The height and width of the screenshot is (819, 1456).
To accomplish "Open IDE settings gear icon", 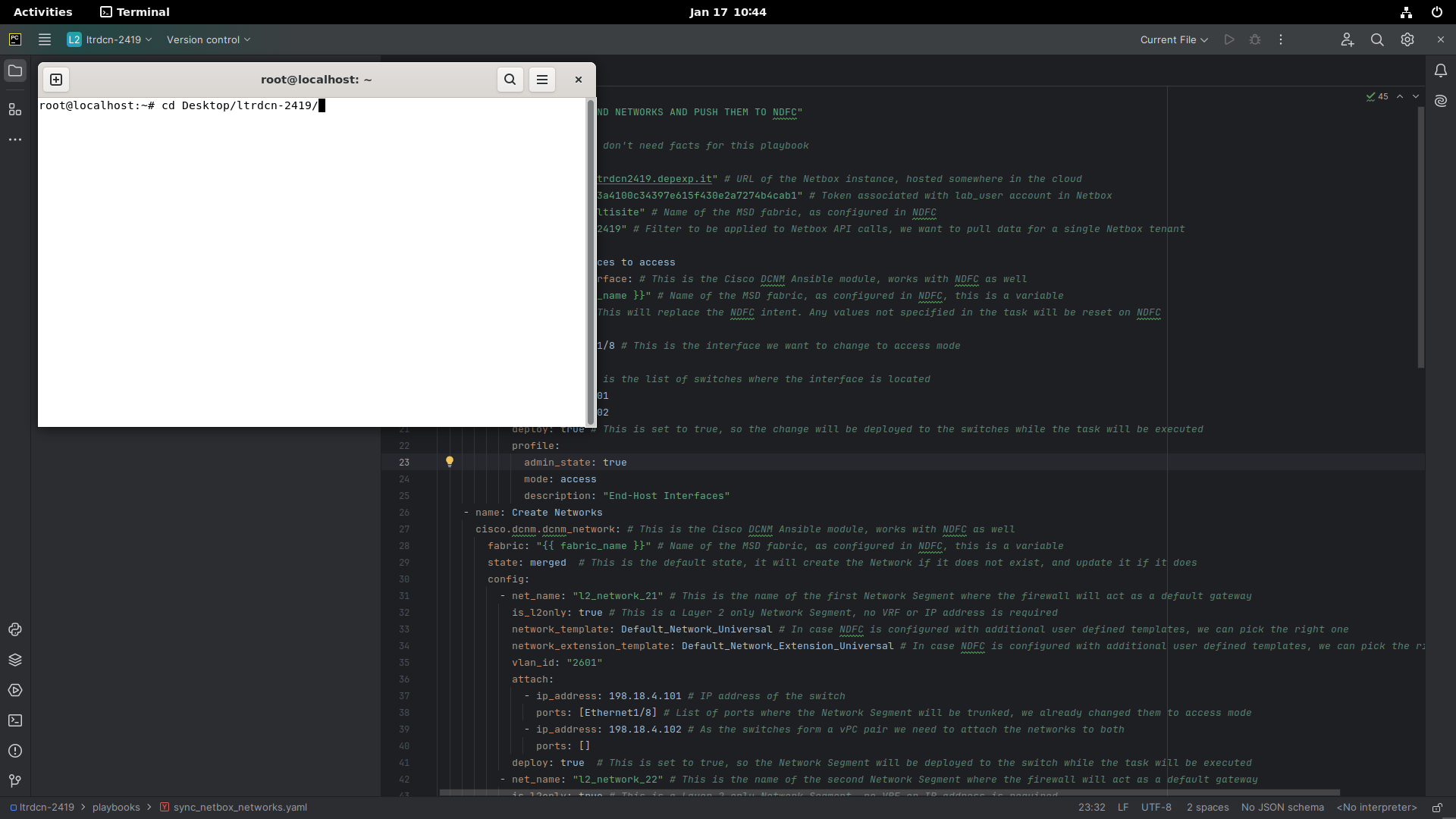I will point(1407,39).
